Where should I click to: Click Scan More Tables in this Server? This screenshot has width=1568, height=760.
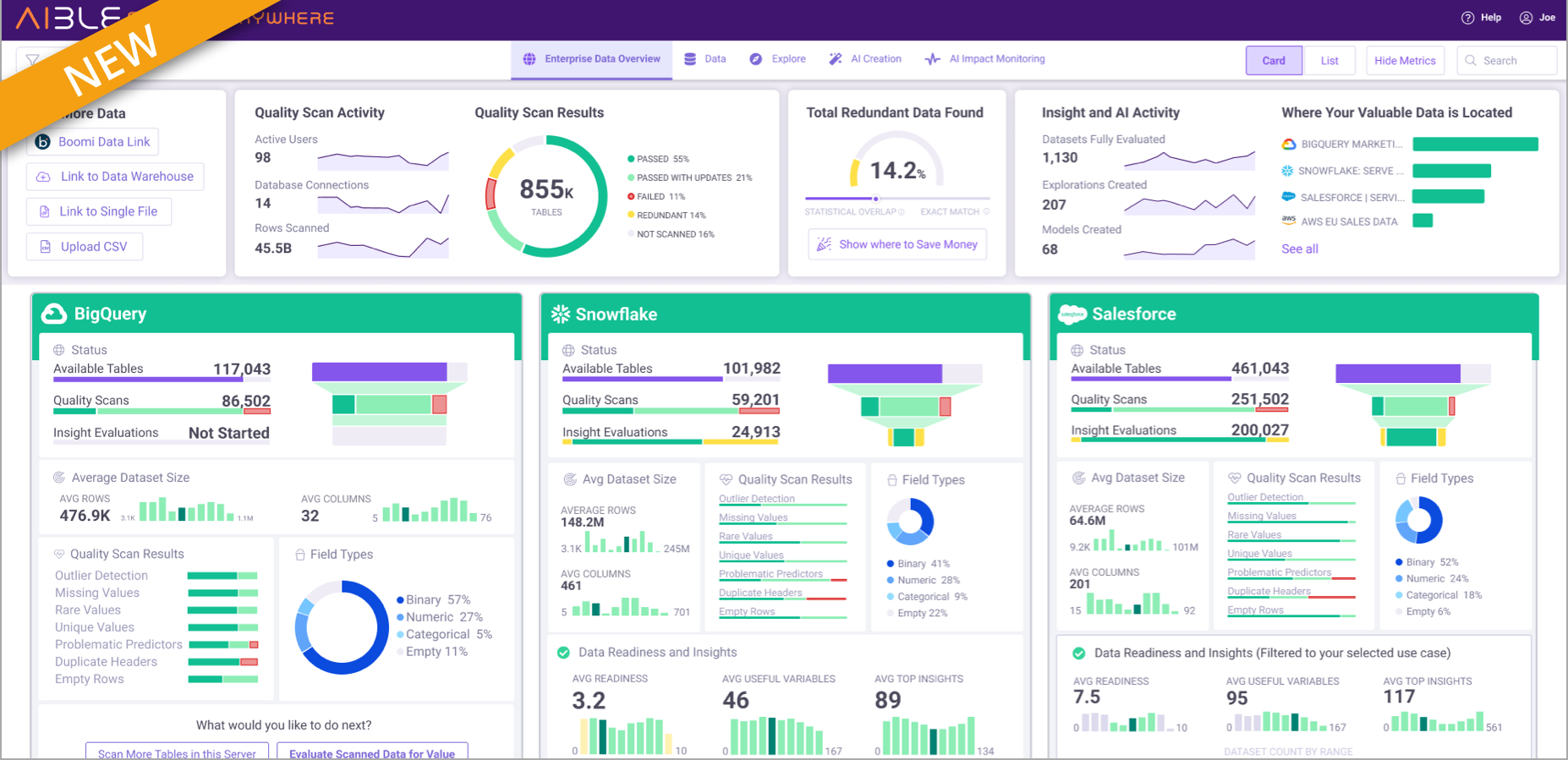coord(177,752)
